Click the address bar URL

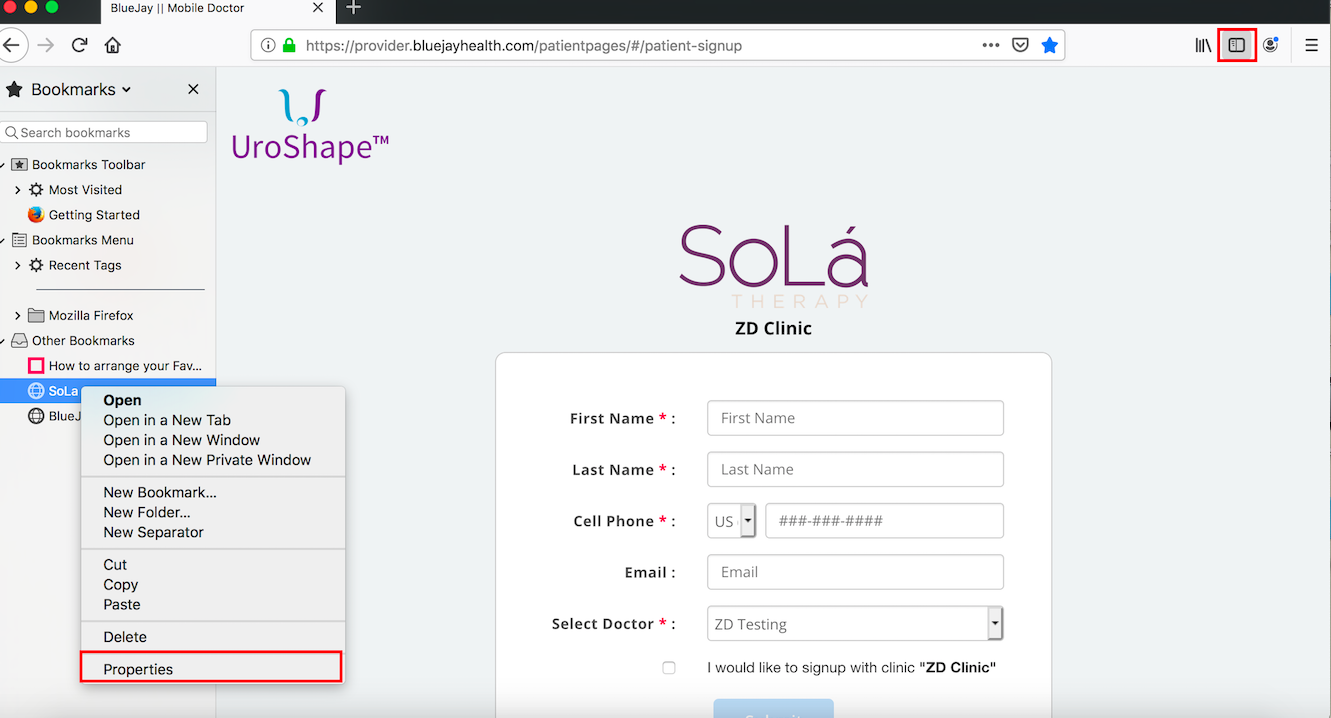(524, 45)
